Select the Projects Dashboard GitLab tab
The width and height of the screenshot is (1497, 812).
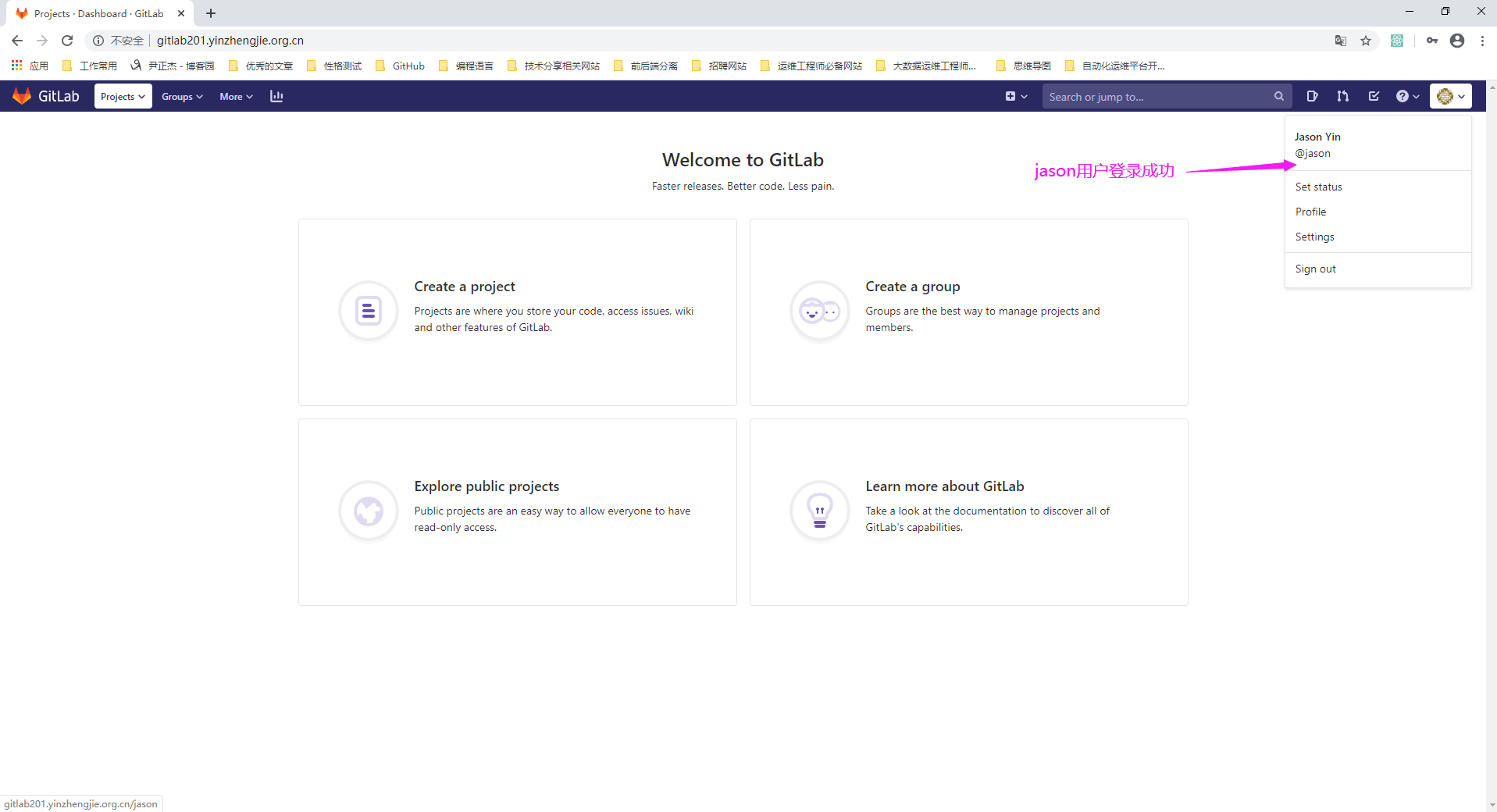tap(100, 13)
